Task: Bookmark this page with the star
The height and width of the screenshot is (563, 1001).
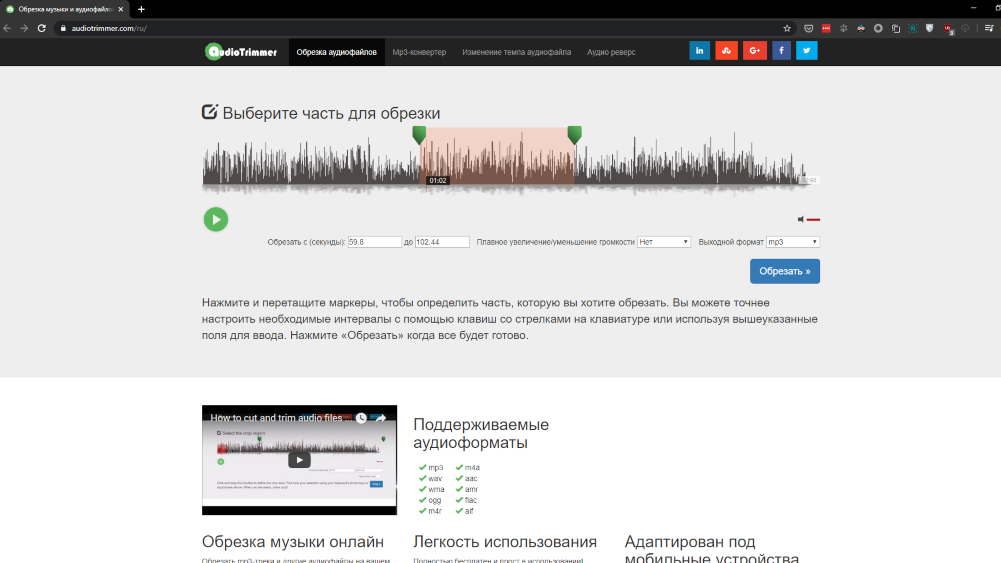Action: (787, 28)
